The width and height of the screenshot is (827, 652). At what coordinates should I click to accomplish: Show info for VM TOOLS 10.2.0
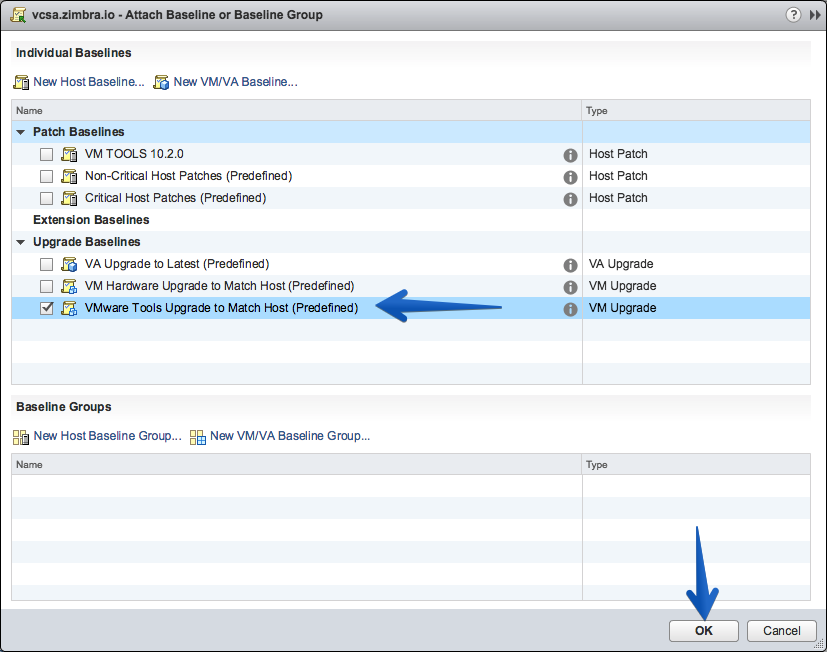(x=570, y=155)
